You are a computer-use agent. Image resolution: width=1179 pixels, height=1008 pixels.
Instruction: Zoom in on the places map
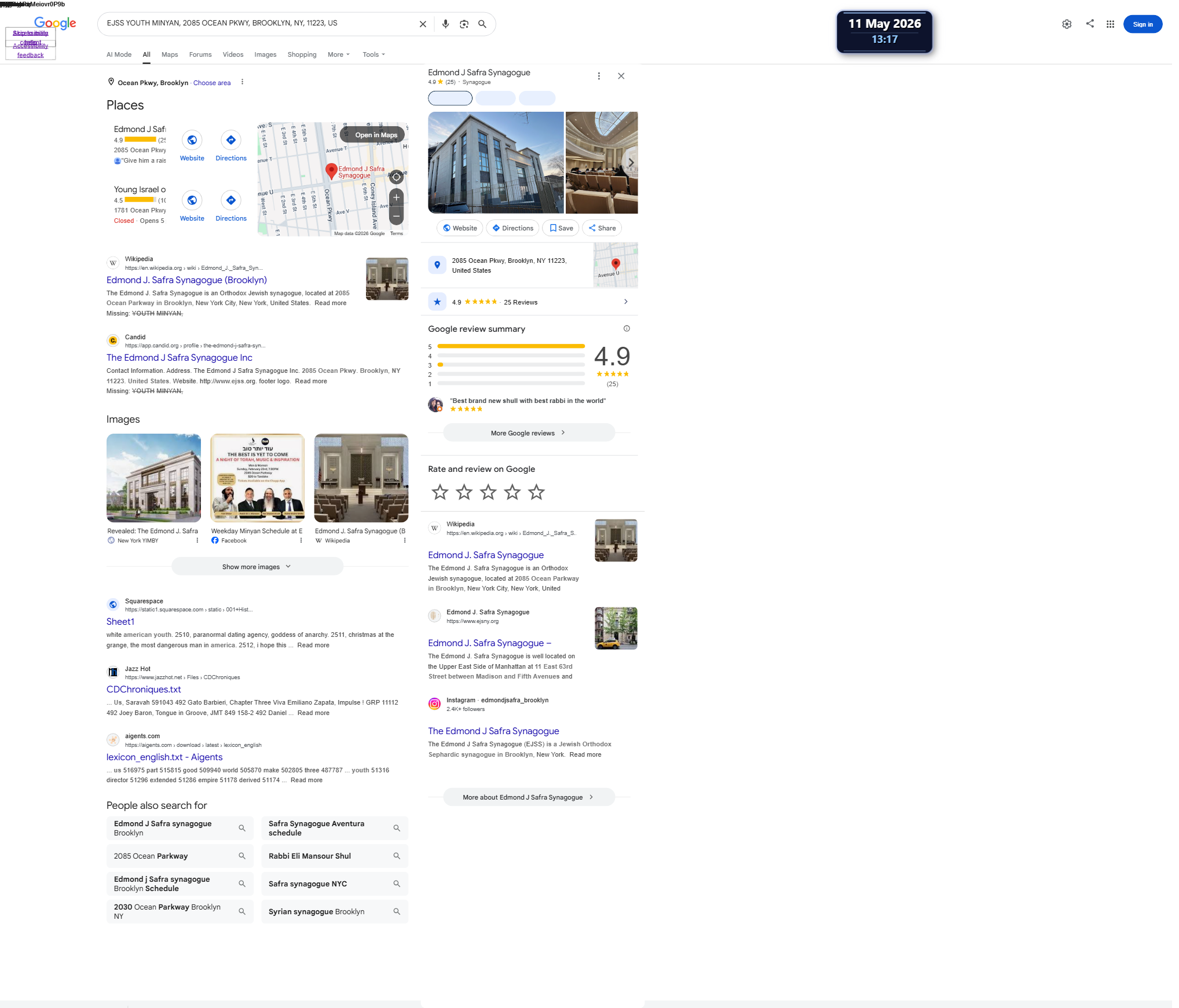[x=396, y=197]
